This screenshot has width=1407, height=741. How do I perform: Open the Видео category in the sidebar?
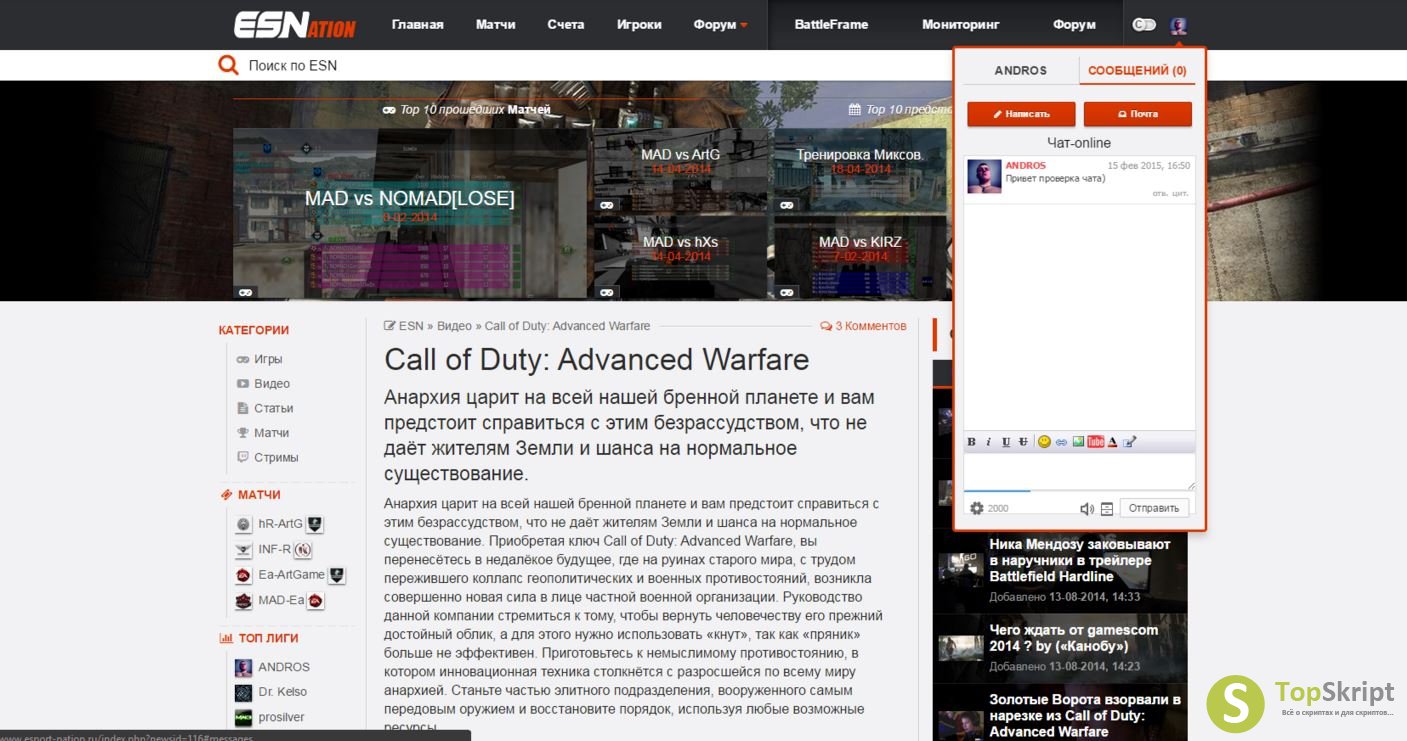click(272, 384)
